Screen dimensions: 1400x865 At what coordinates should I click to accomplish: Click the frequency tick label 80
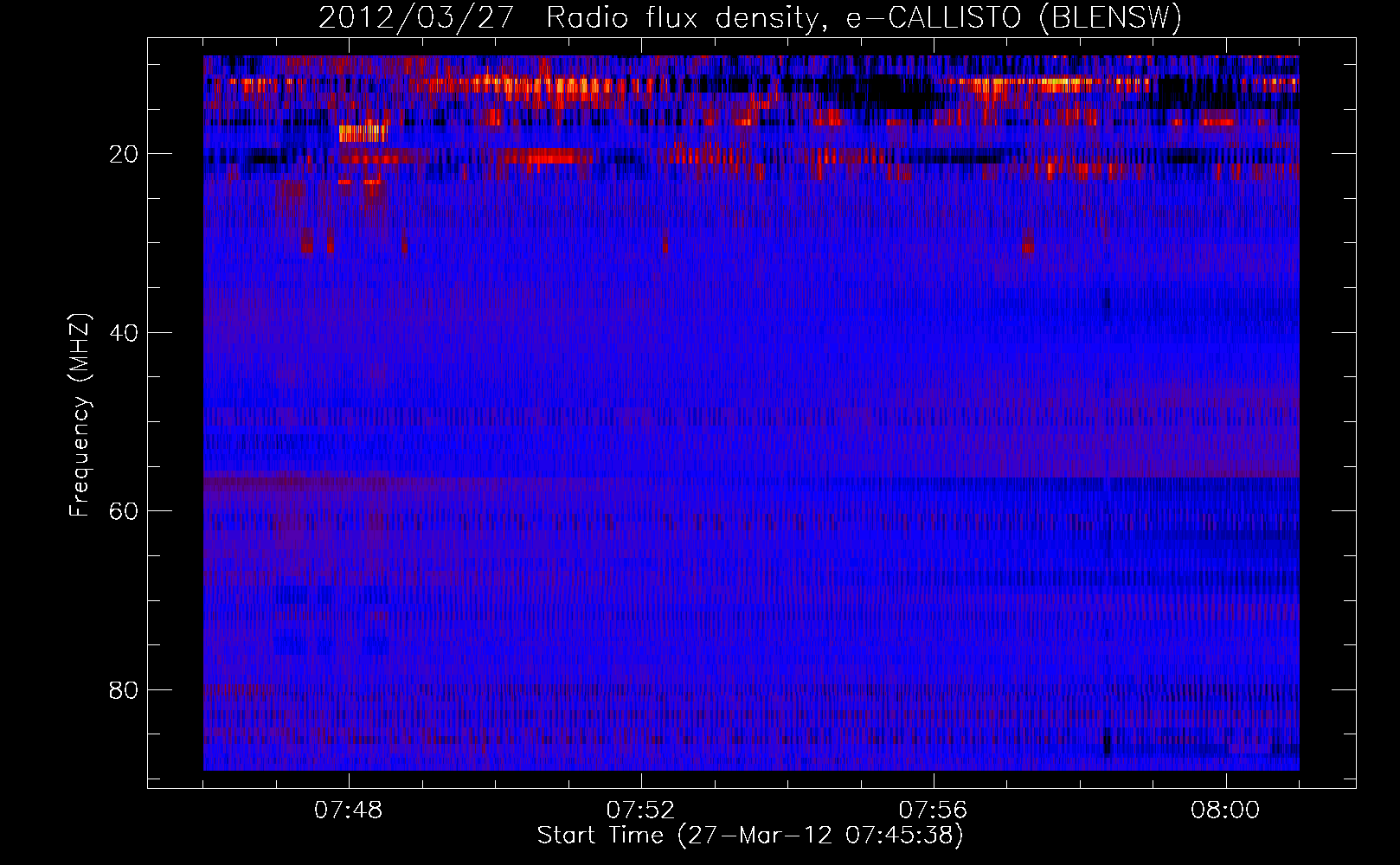click(x=125, y=690)
